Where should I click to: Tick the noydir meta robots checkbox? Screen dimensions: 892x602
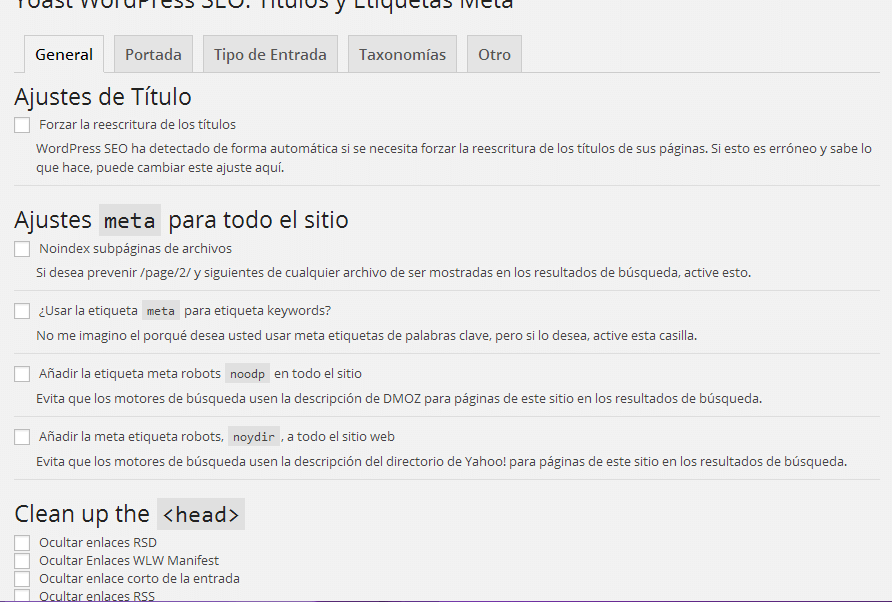(22, 438)
